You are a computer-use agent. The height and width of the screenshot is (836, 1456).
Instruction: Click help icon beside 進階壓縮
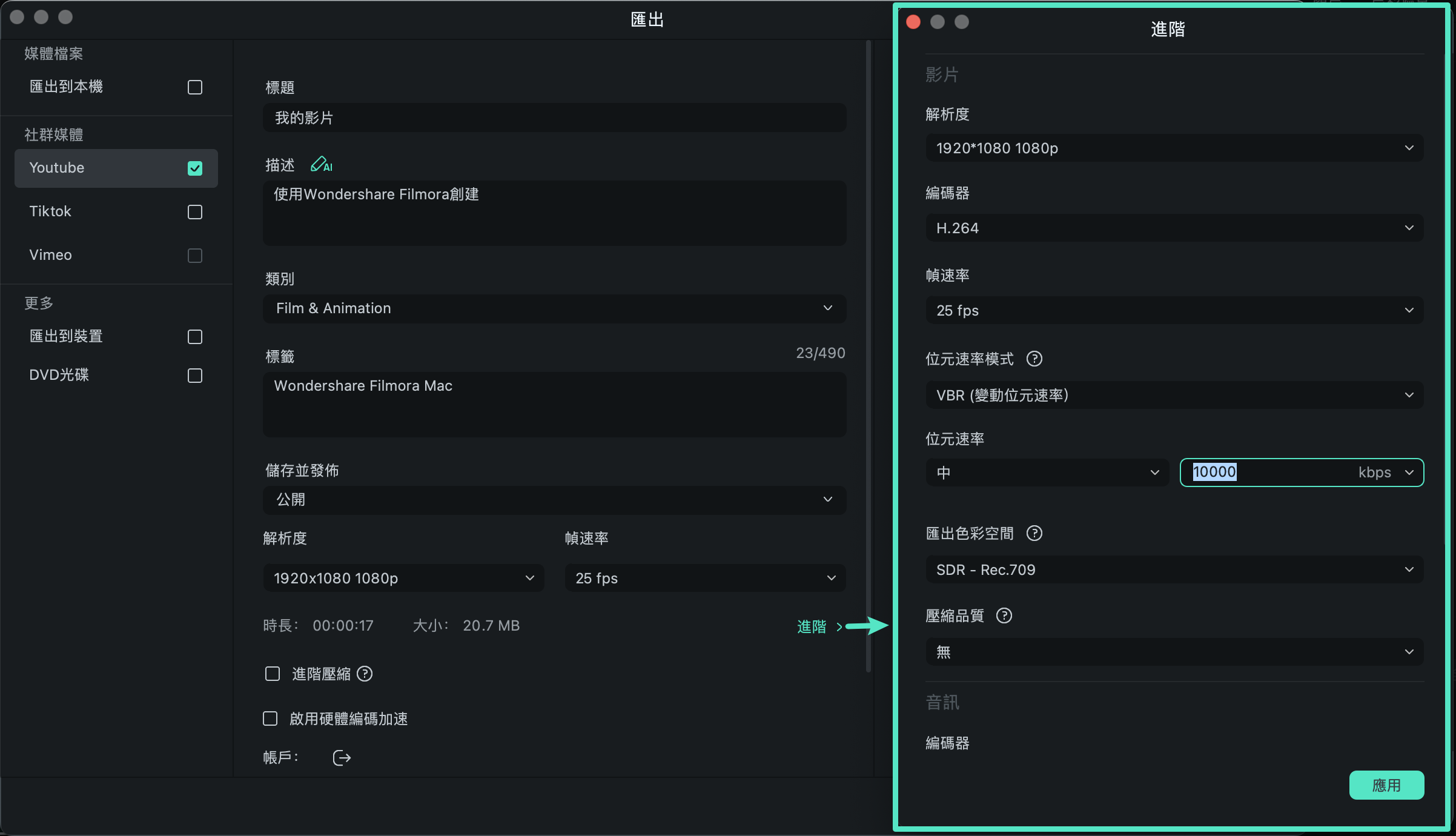pos(365,674)
